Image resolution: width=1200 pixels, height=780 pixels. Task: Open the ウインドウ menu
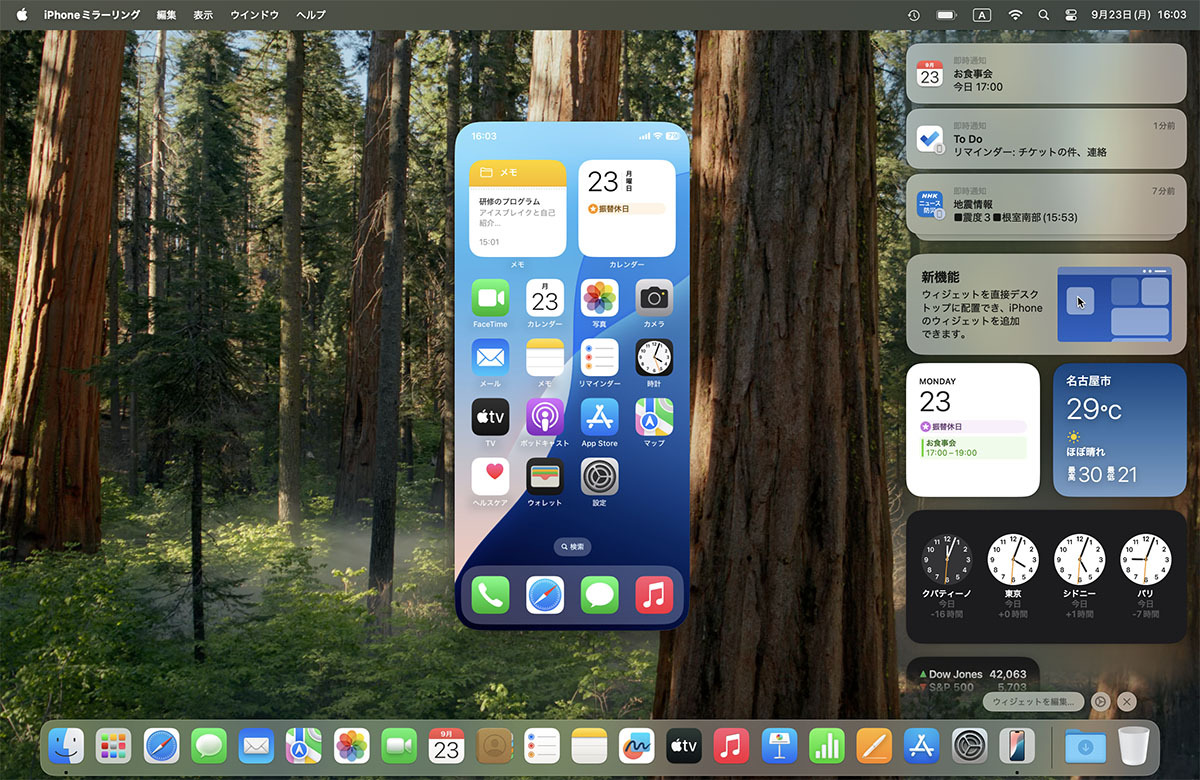(x=254, y=15)
